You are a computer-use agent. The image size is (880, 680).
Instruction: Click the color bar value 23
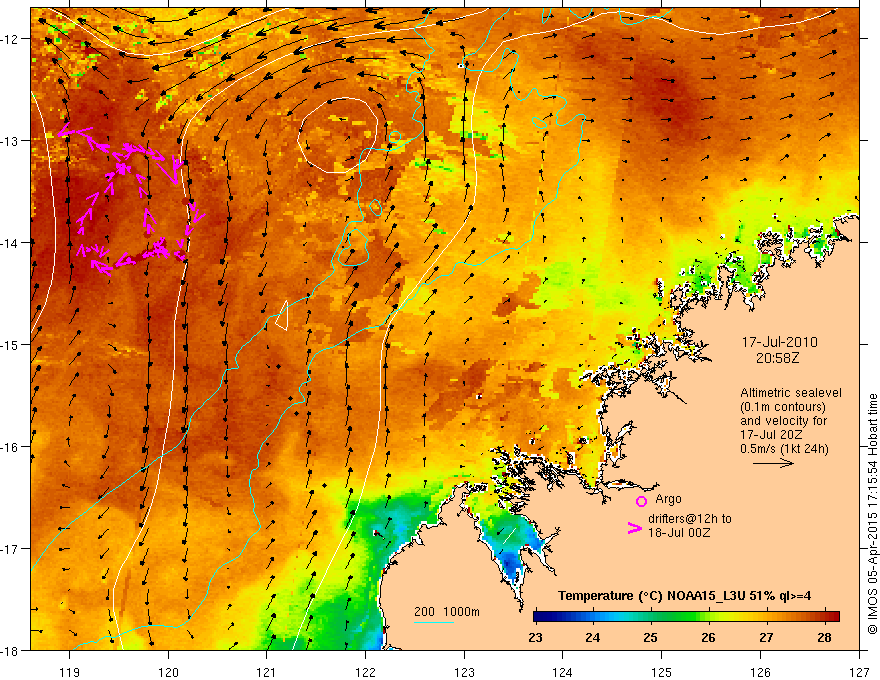(535, 637)
